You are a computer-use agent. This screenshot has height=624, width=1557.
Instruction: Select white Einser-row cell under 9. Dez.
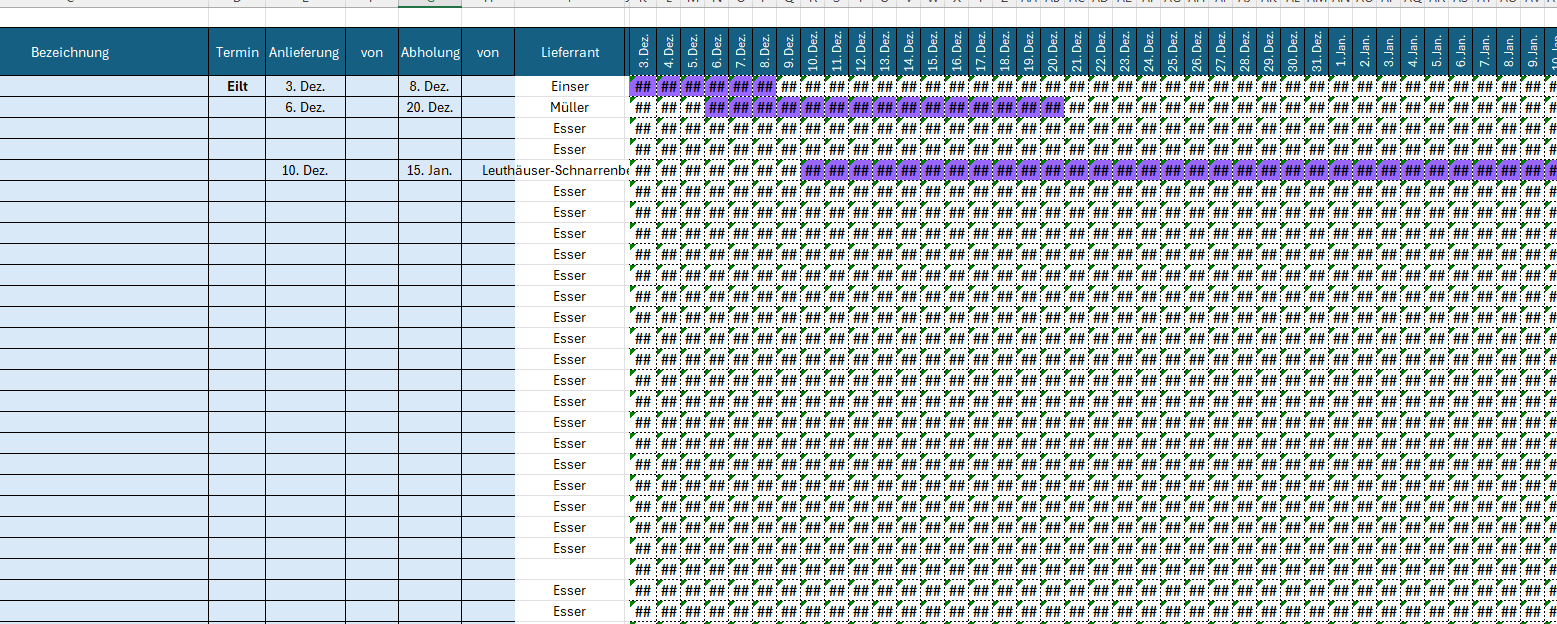(788, 86)
